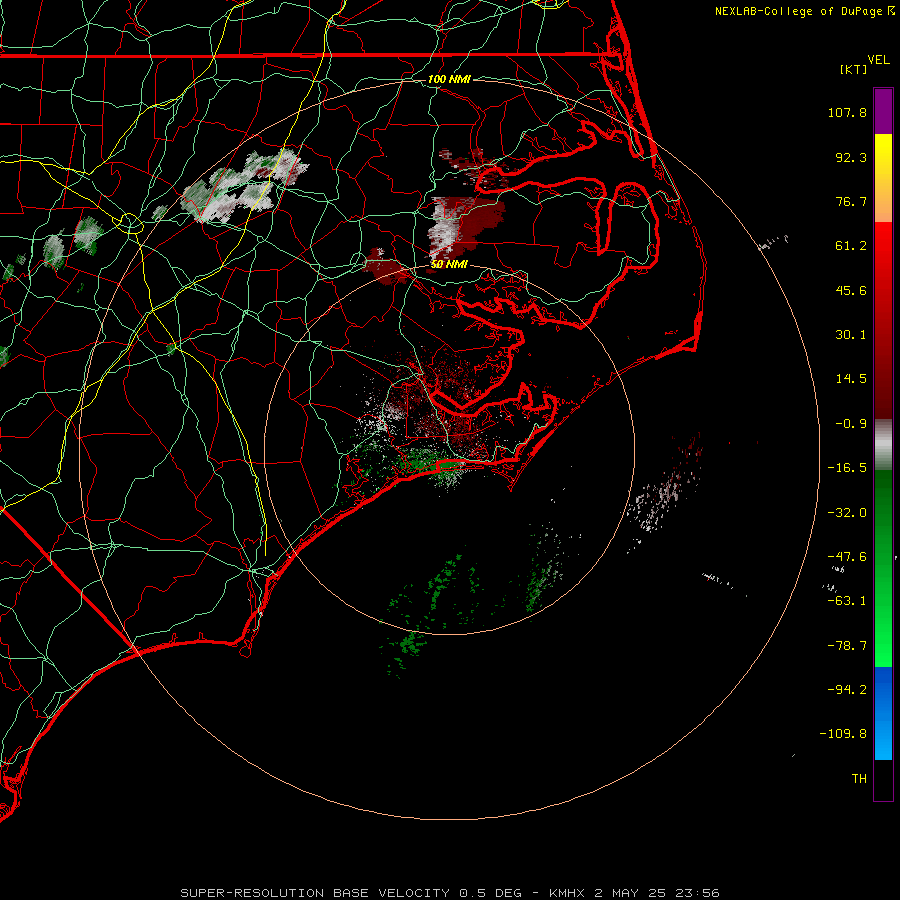This screenshot has height=900, width=900.
Task: Click the -78.7 legend value
Action: (x=847, y=646)
